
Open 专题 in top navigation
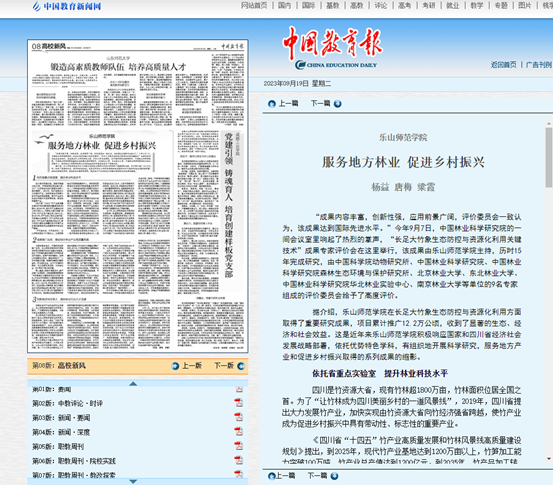tap(501, 6)
